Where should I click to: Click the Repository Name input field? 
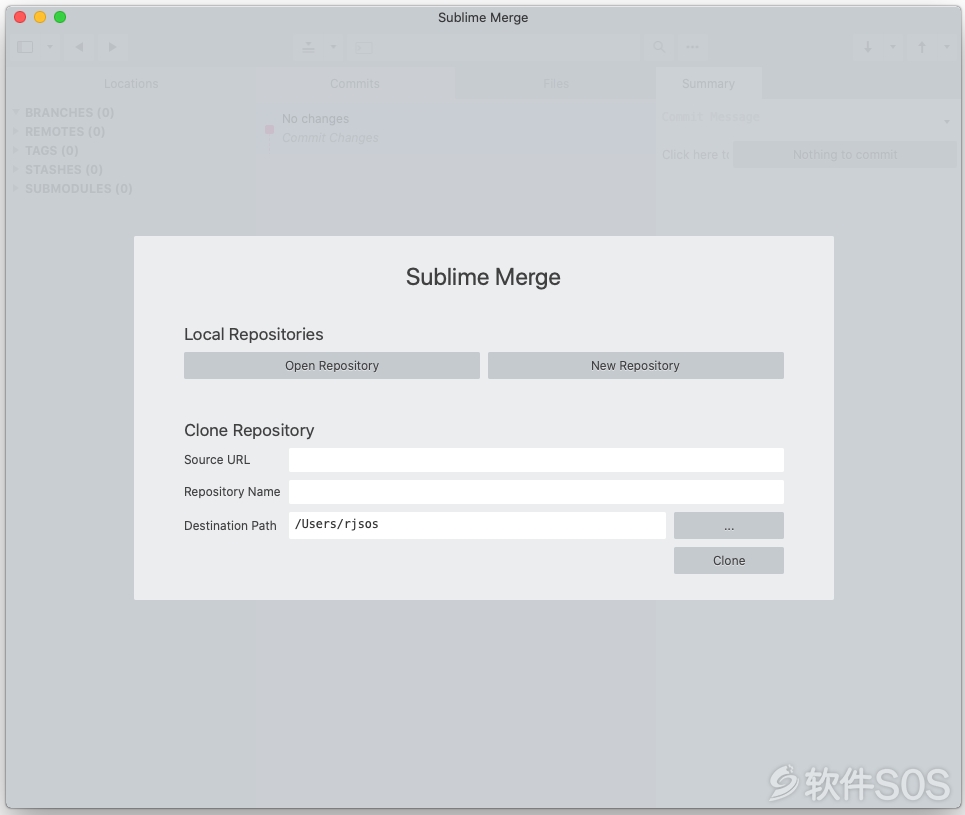click(536, 492)
